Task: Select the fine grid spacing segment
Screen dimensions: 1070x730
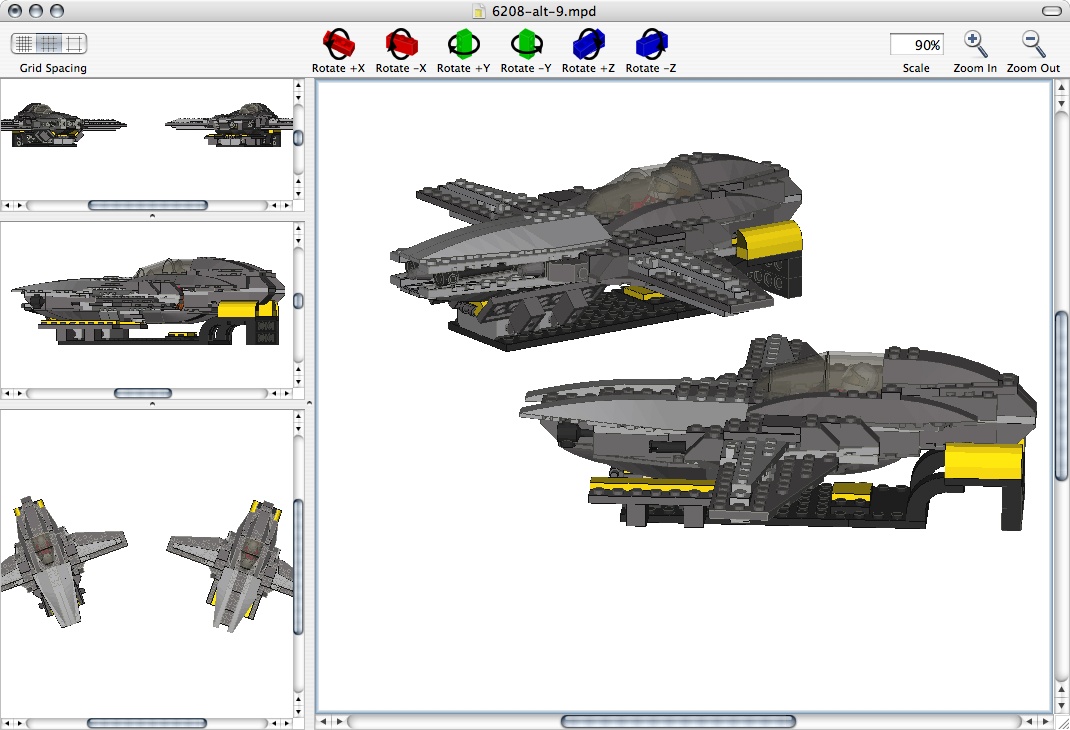Action: click(x=22, y=43)
